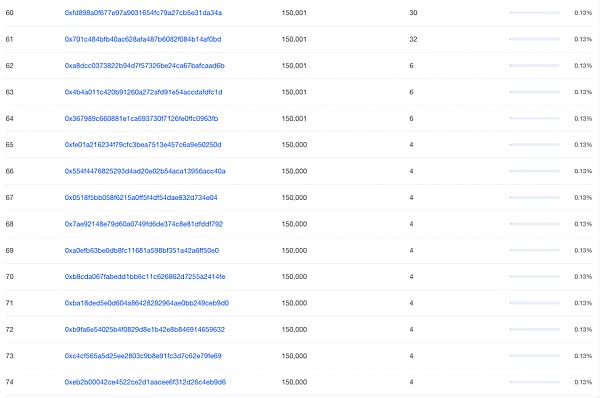Open row 70 address beginning 0xb8cda067

pos(145,276)
